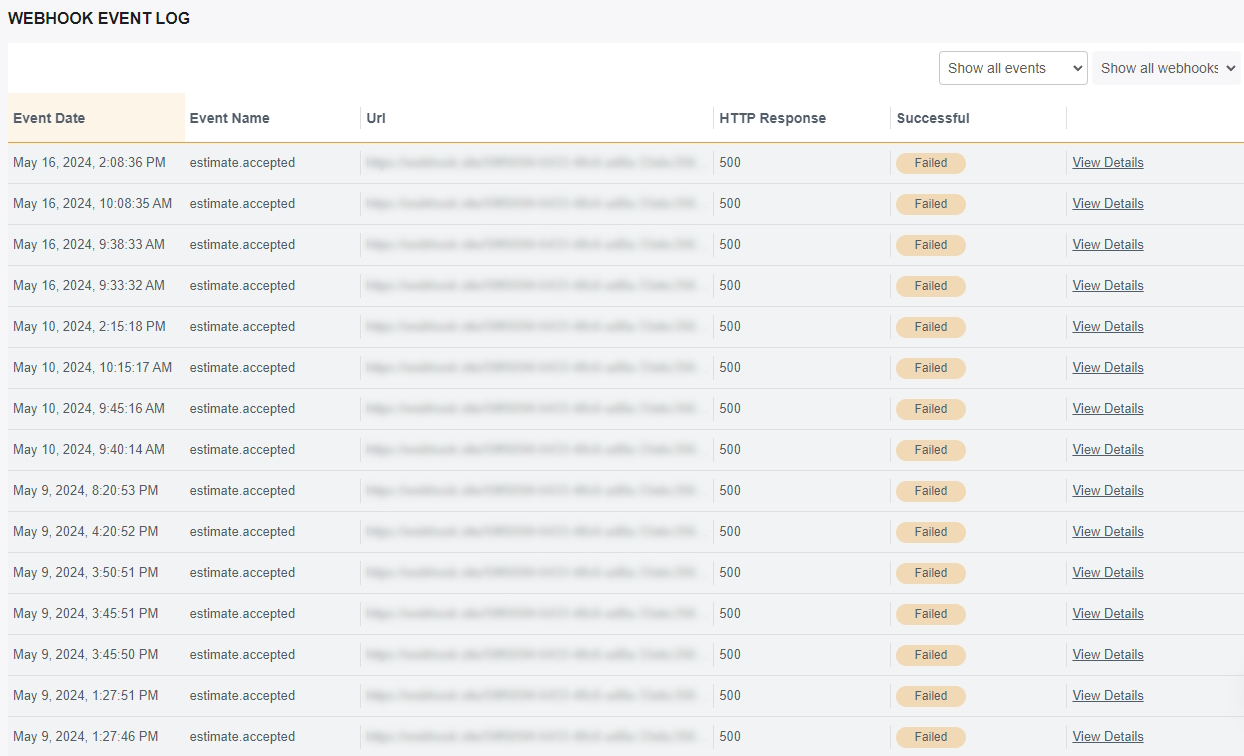Sort by Event Date column header
This screenshot has width=1244, height=756.
point(49,118)
